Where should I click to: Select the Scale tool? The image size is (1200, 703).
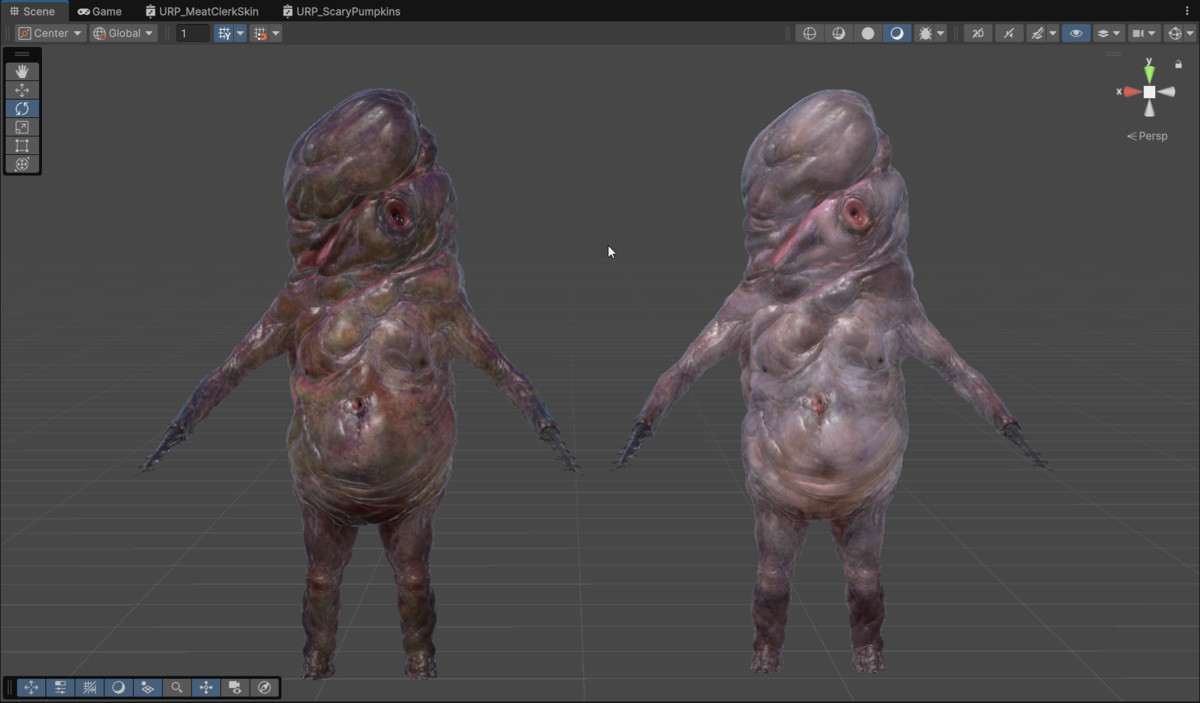pos(22,127)
